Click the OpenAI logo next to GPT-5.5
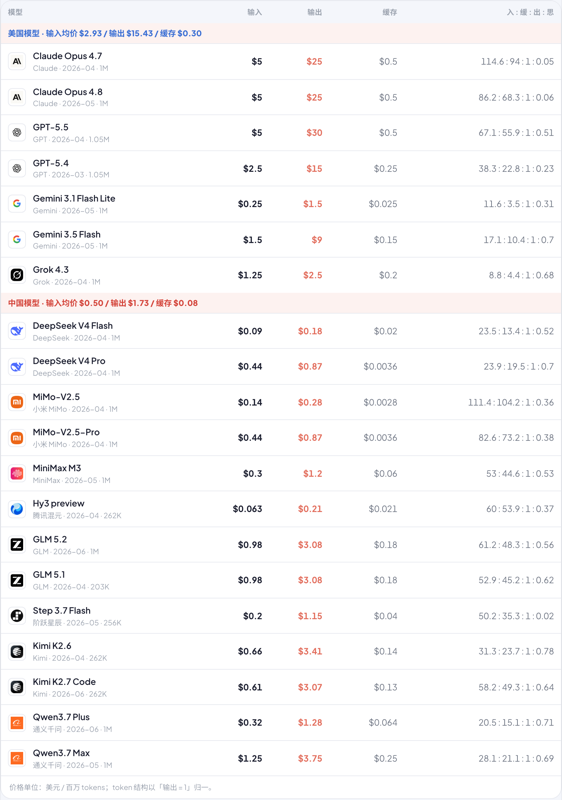This screenshot has width=562, height=800. coord(17,133)
